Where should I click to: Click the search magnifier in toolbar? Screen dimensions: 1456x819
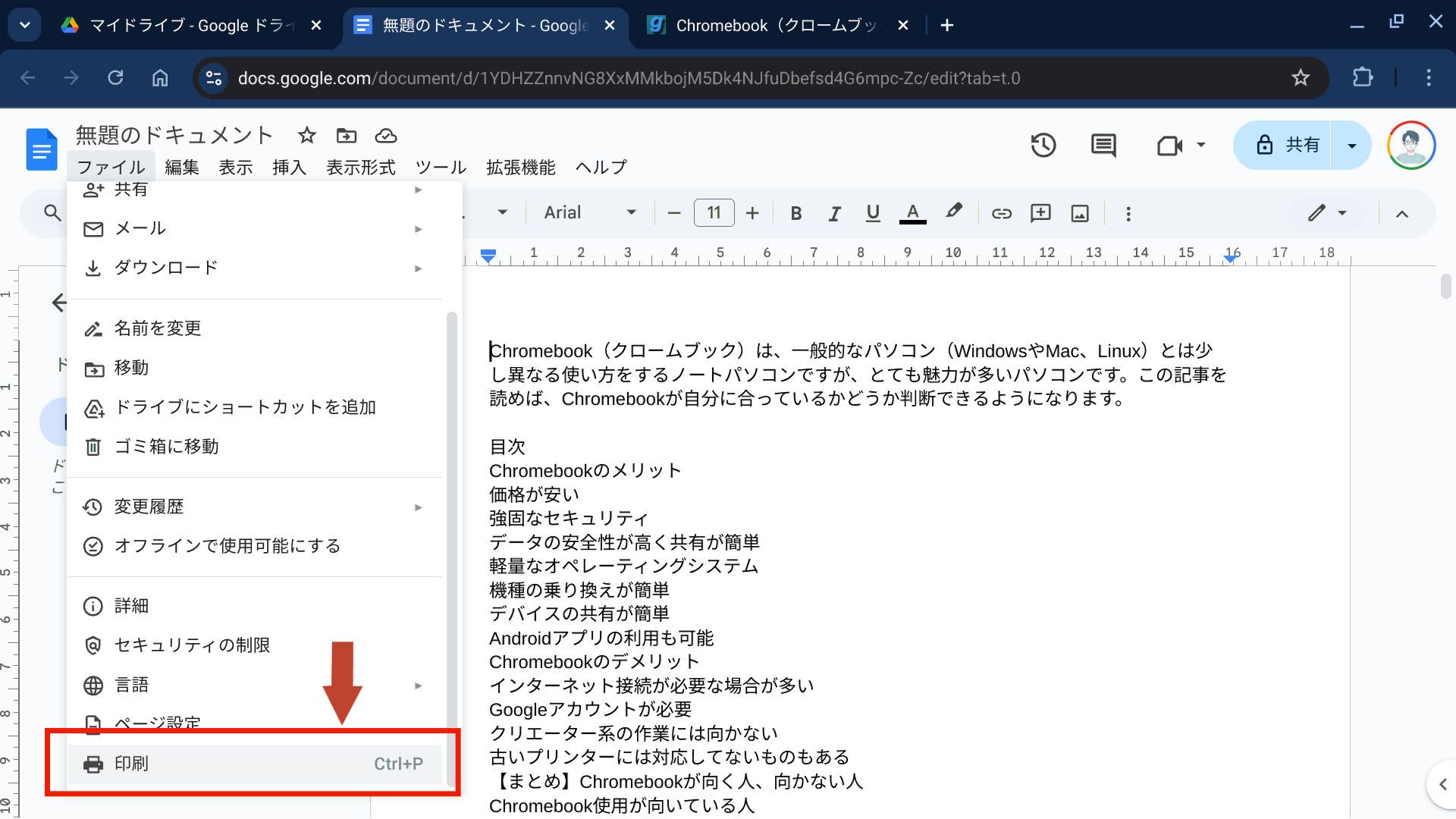click(x=52, y=213)
